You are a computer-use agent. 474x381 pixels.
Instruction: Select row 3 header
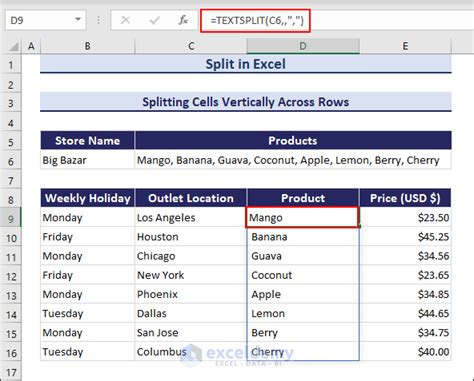click(x=11, y=103)
